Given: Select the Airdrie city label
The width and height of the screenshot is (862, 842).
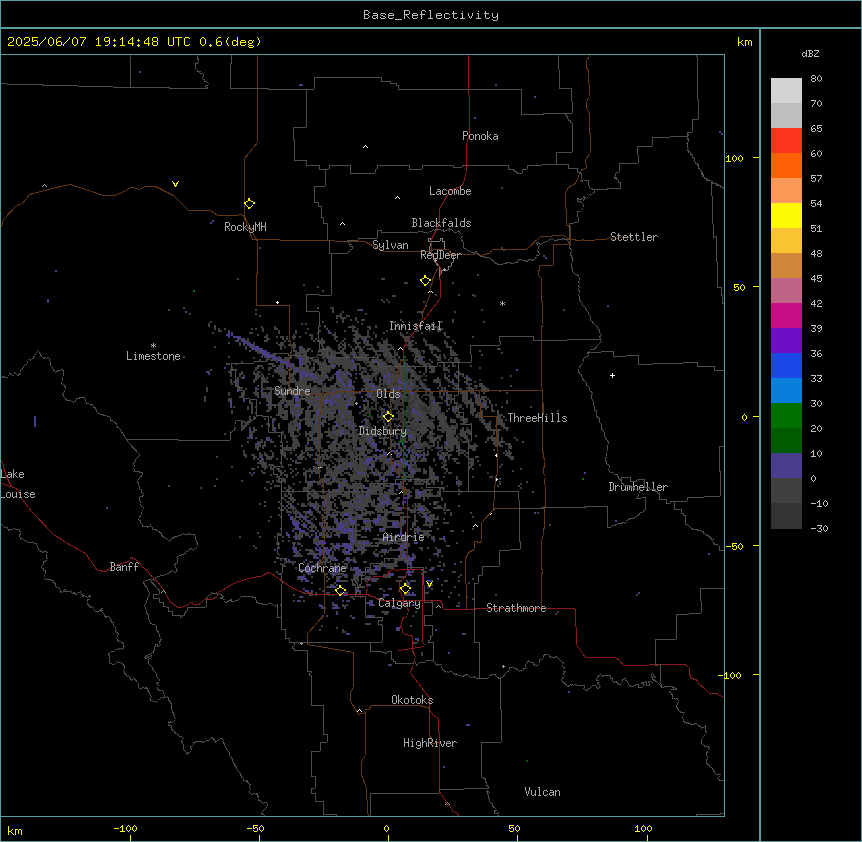Looking at the screenshot, I should (404, 538).
